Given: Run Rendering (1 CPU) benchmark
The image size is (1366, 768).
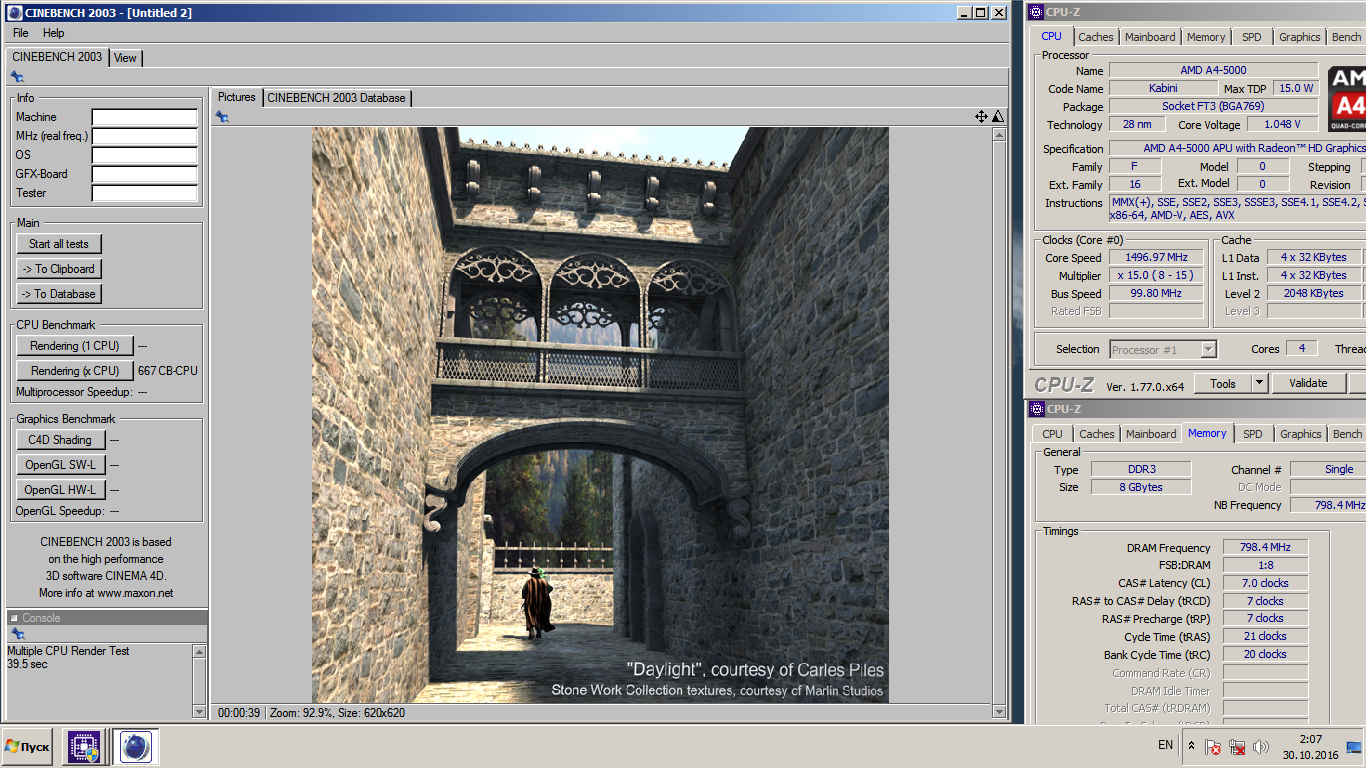Looking at the screenshot, I should (75, 346).
